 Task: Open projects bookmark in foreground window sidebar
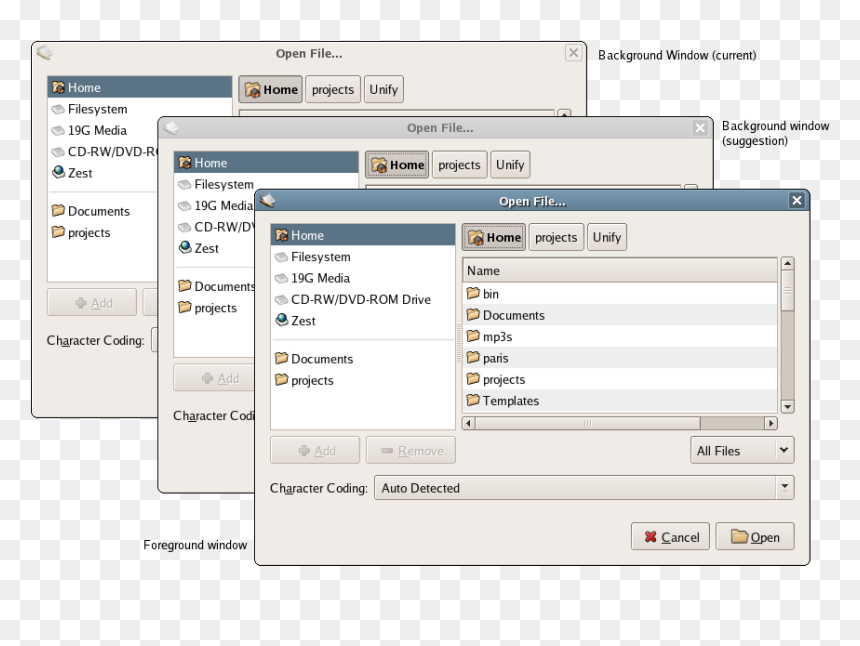363,380
